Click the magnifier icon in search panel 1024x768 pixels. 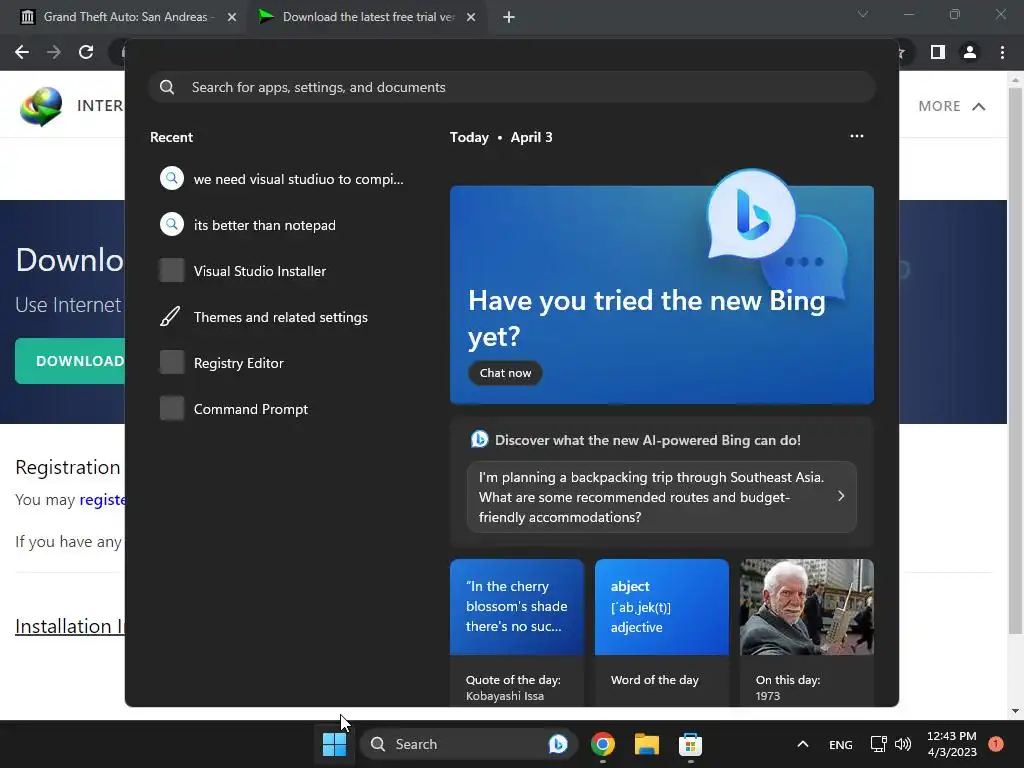(167, 87)
